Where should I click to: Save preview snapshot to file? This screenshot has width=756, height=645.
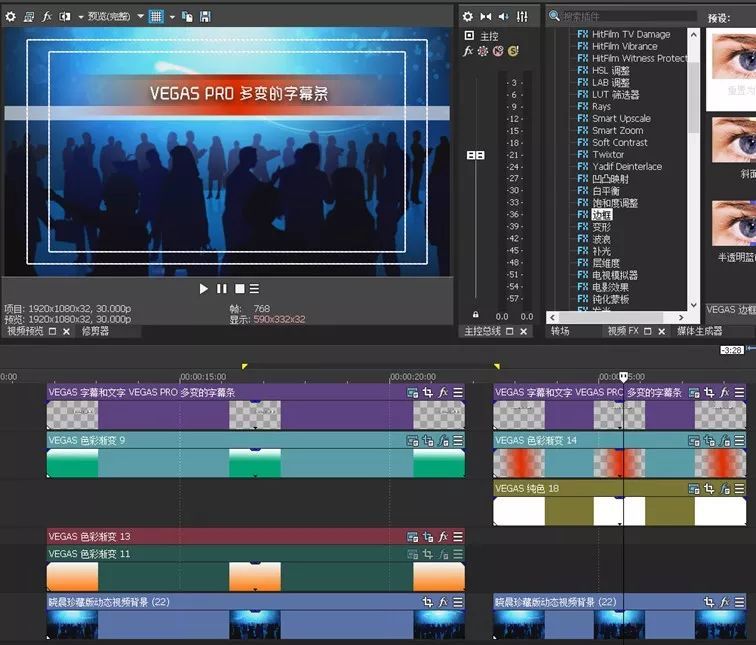[x=205, y=17]
